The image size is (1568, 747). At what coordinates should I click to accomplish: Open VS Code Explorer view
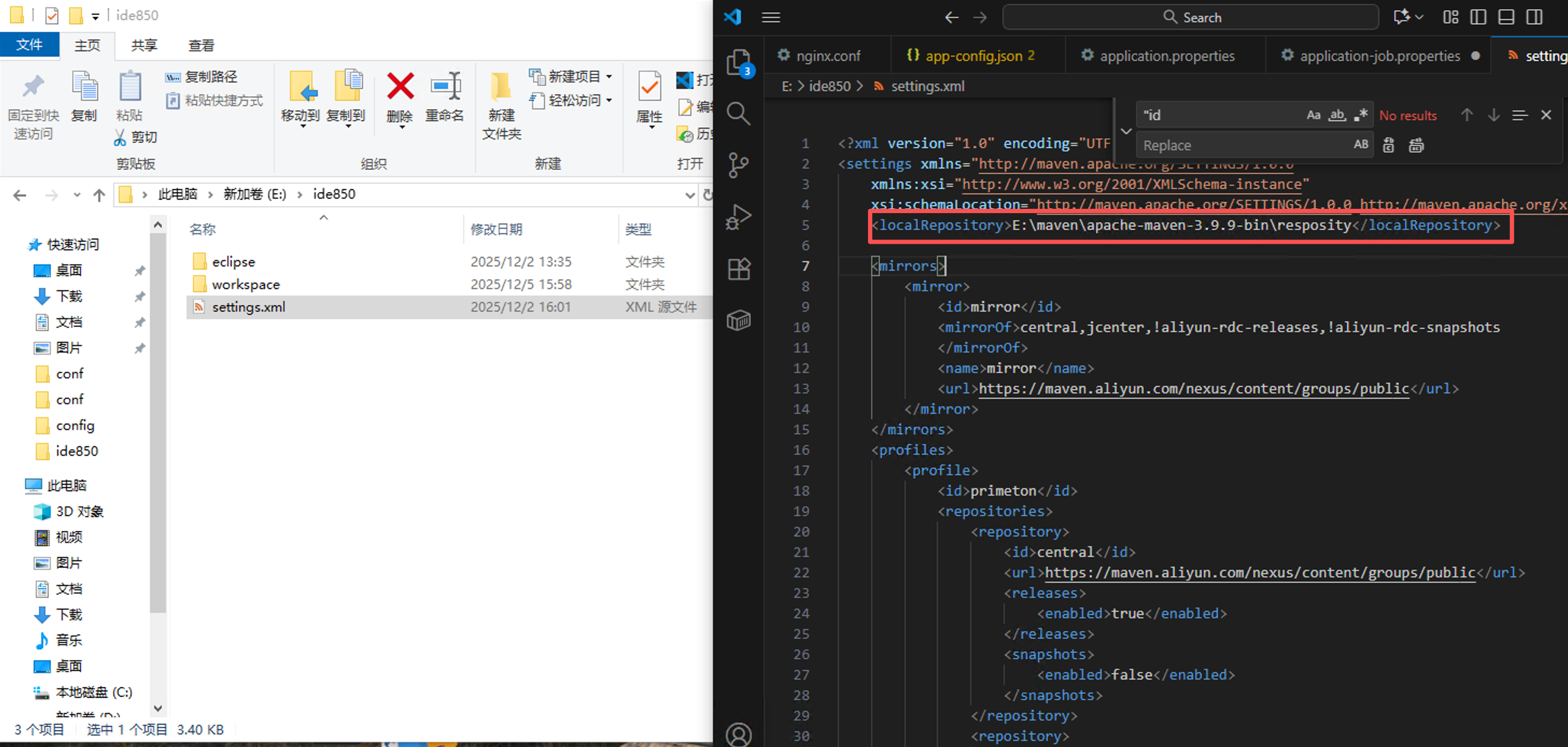[x=738, y=62]
